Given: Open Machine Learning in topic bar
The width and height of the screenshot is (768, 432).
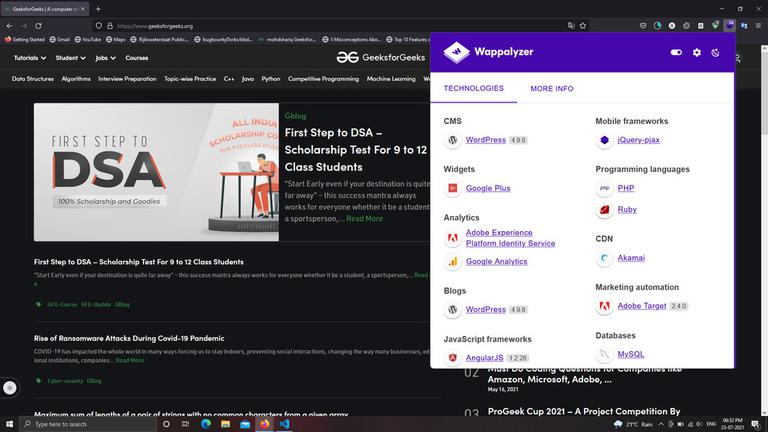Looking at the screenshot, I should coord(391,79).
